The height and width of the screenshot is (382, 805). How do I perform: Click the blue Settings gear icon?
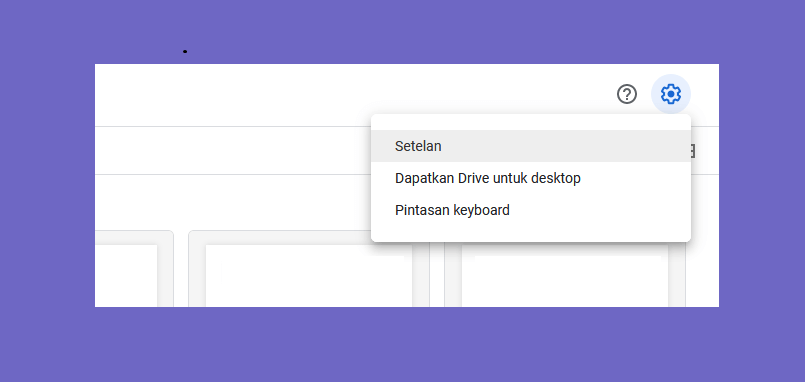pyautogui.click(x=670, y=94)
